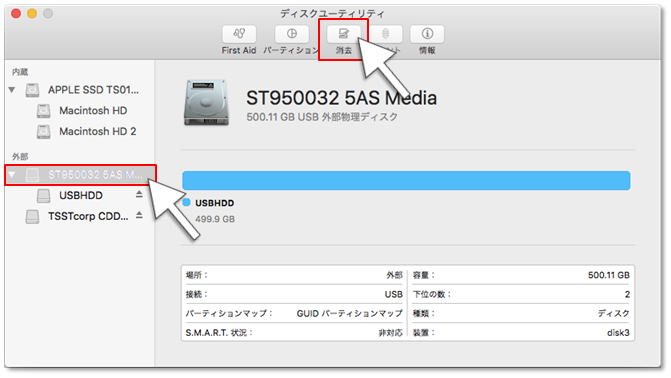Viewport: 671px width, 378px height.
Task: Click the blue USBHDD legend dot
Action: click(187, 202)
